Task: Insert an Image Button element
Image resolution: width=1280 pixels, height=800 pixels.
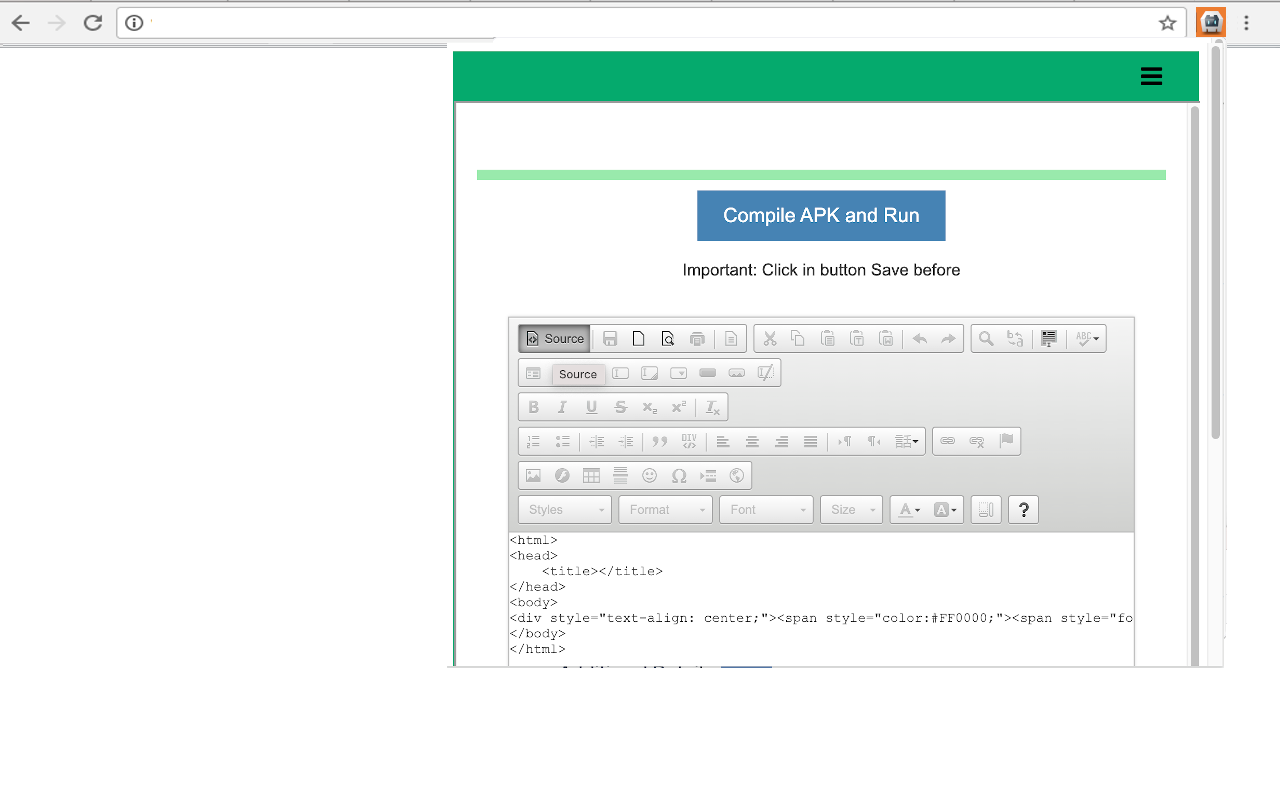Action: tap(737, 373)
